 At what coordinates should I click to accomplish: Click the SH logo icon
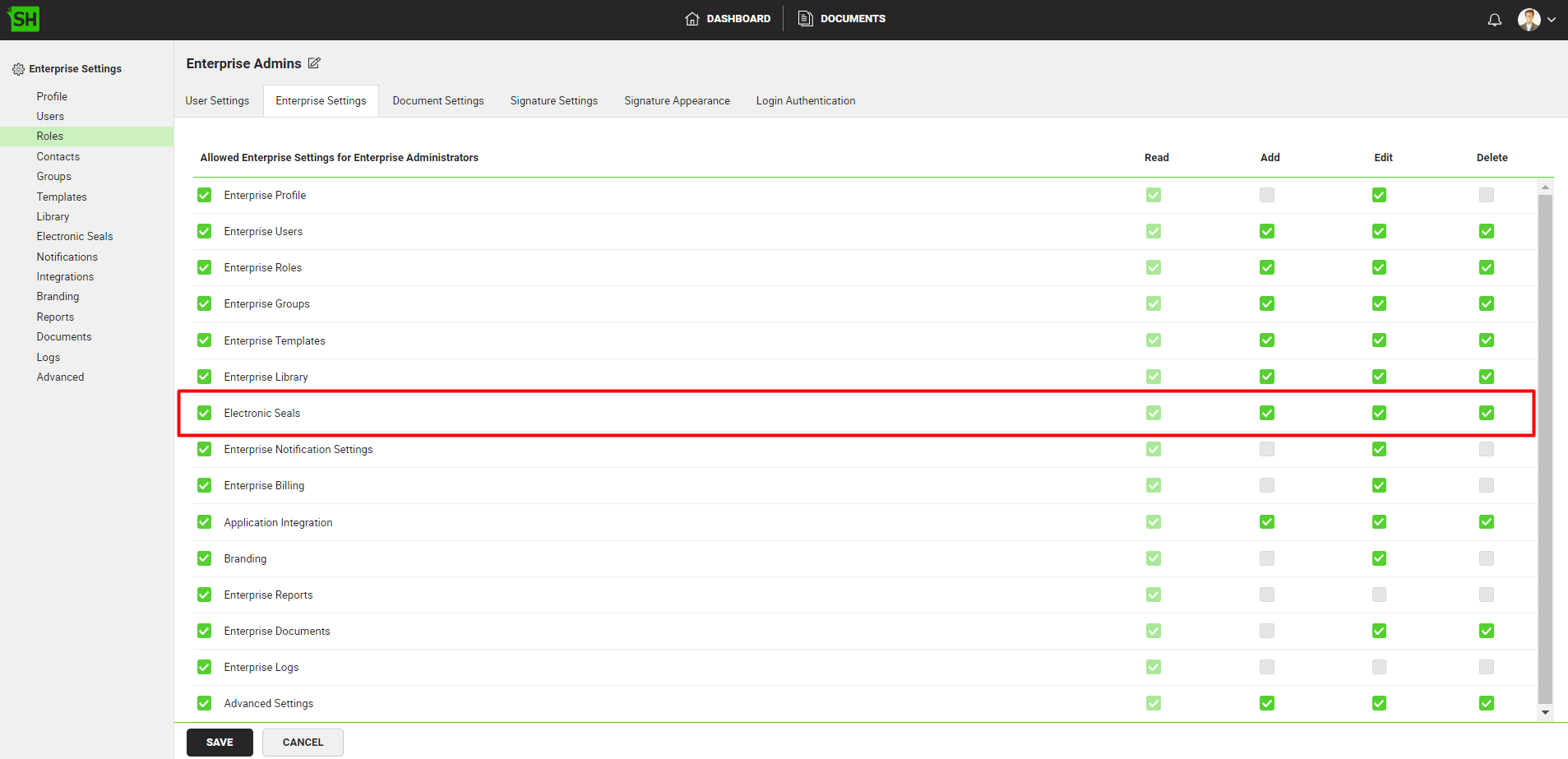pos(24,19)
